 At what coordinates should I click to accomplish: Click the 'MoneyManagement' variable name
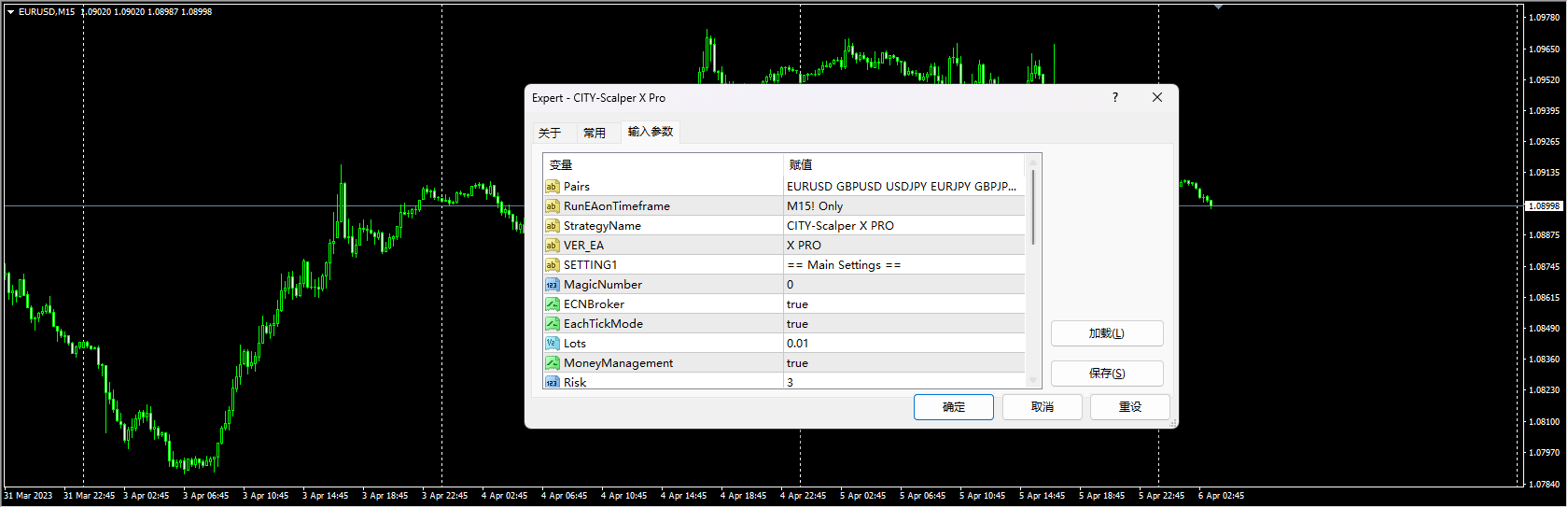coord(618,363)
